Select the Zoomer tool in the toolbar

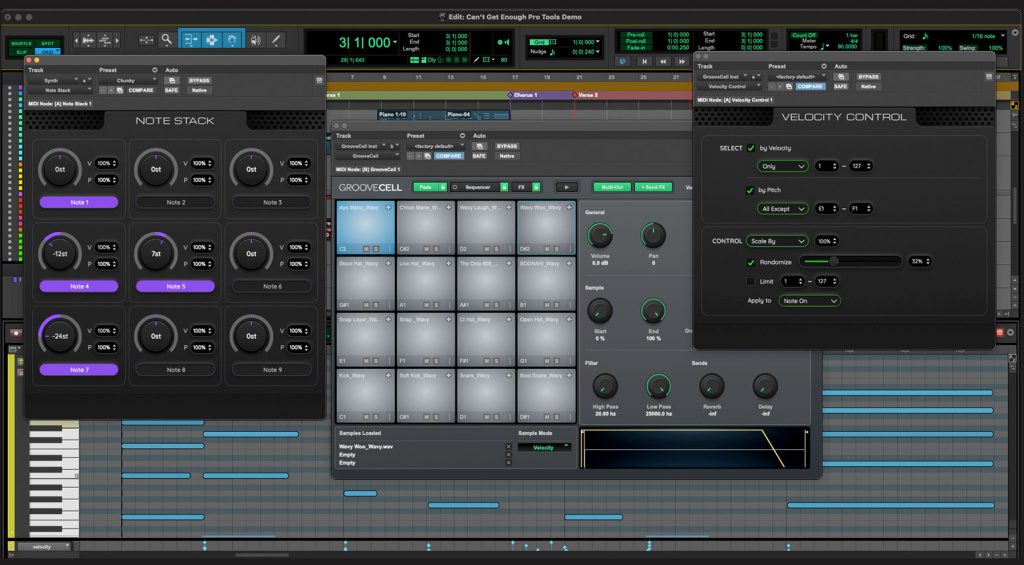pos(167,40)
